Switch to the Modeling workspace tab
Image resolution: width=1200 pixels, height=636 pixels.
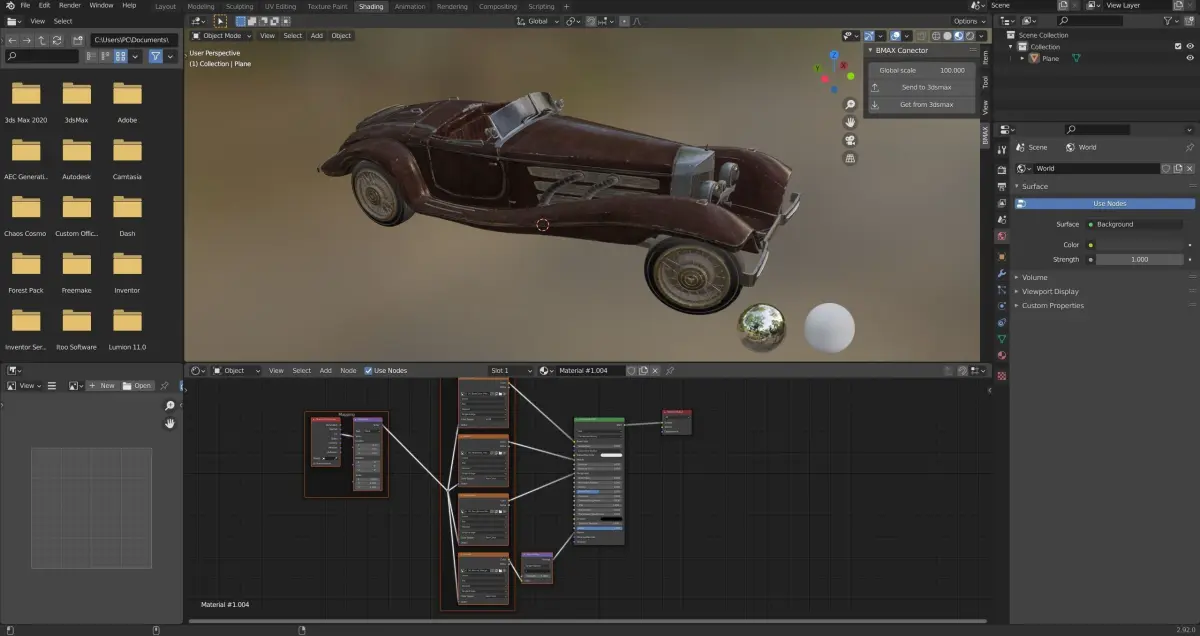click(x=201, y=6)
